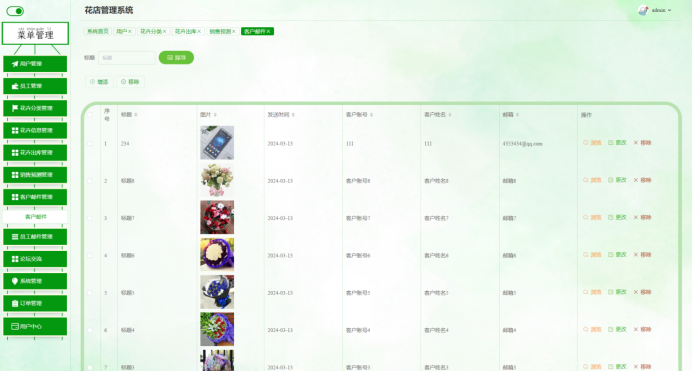Close the 销售预测 tab with its X
Viewport: 693px width, 371px height.
[234, 31]
